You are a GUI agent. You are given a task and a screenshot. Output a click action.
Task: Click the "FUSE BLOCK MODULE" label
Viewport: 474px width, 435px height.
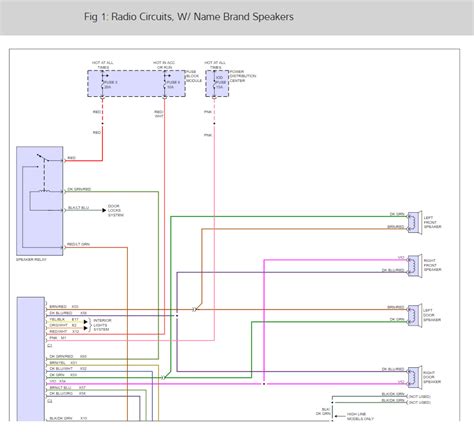[x=194, y=76]
